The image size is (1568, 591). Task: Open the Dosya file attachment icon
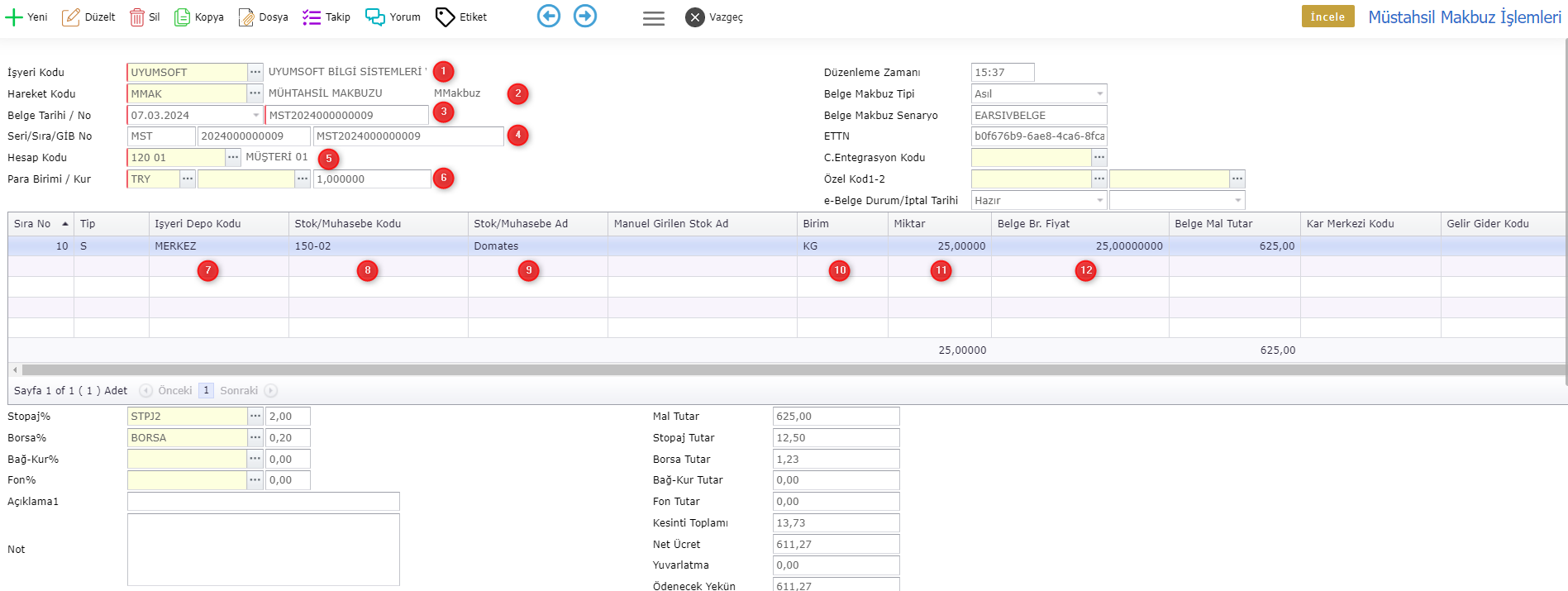(x=246, y=17)
